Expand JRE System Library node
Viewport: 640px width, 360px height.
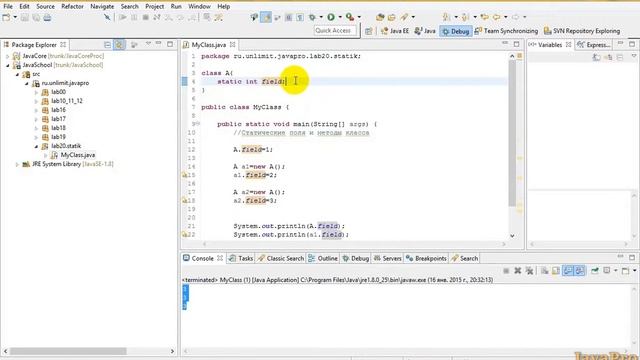tap(17, 164)
